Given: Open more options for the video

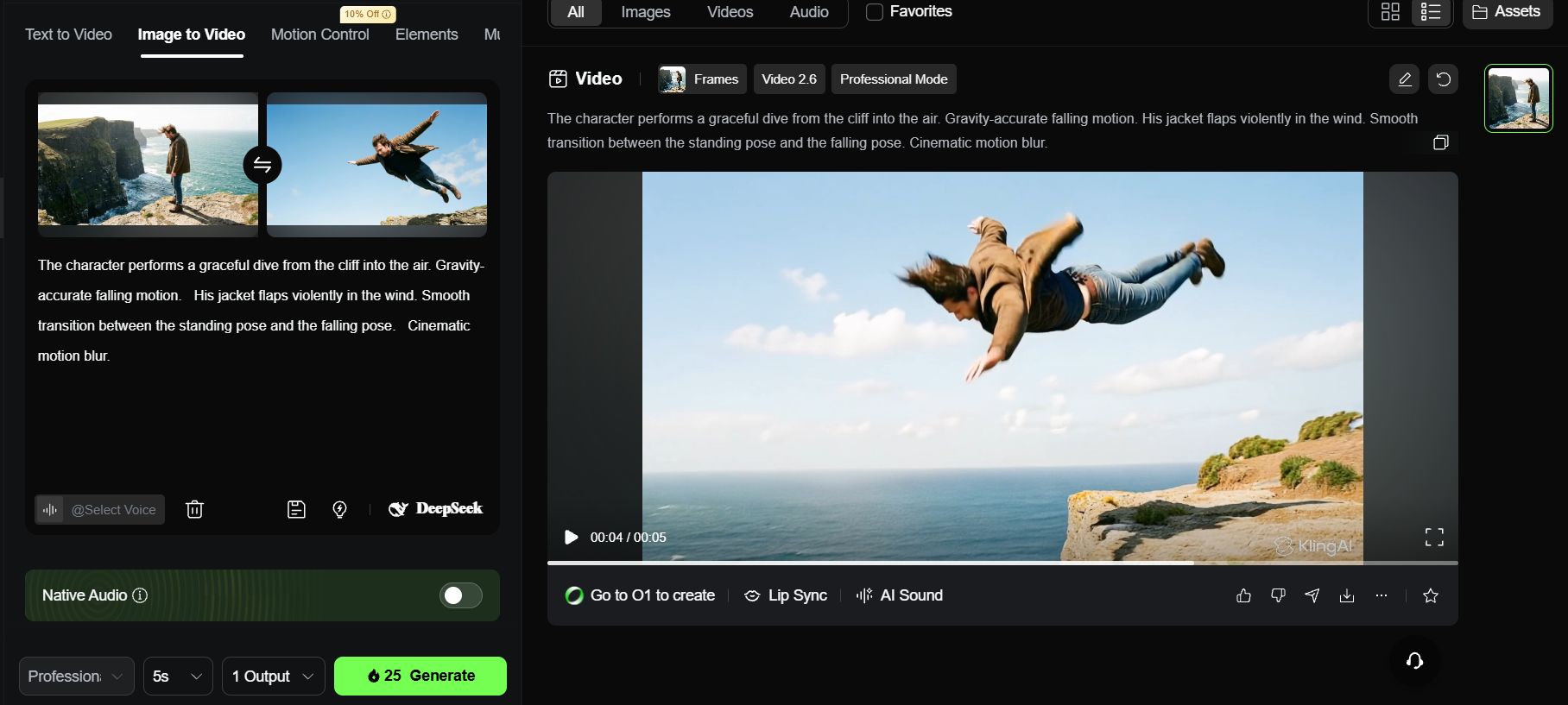Looking at the screenshot, I should pyautogui.click(x=1381, y=595).
